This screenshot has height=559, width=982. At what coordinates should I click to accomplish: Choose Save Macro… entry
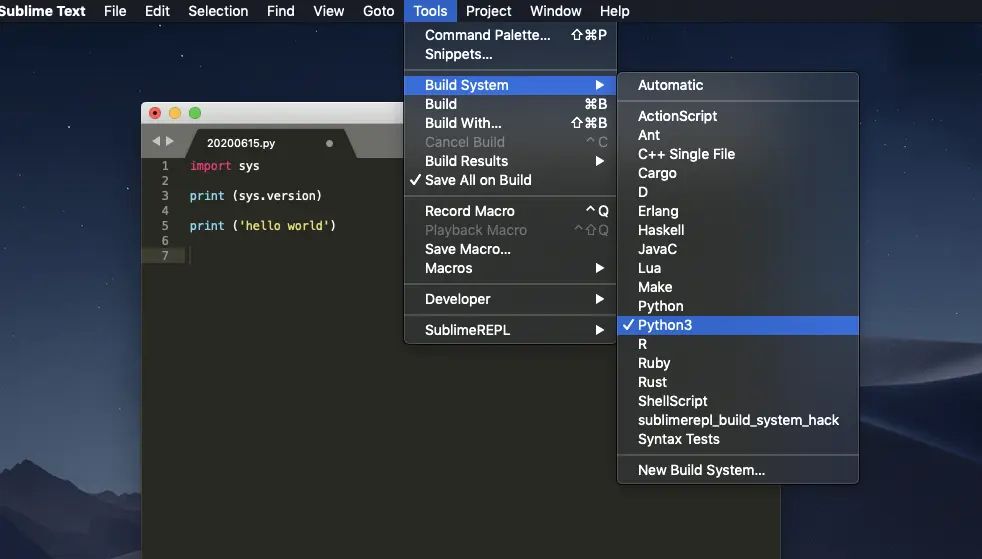pos(510,249)
